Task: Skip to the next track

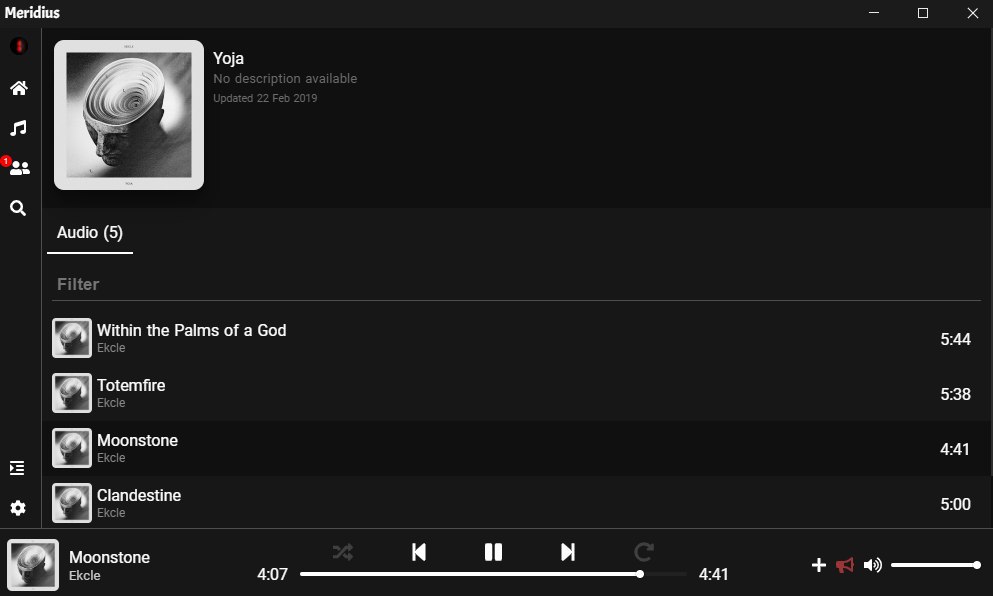Action: pyautogui.click(x=568, y=552)
